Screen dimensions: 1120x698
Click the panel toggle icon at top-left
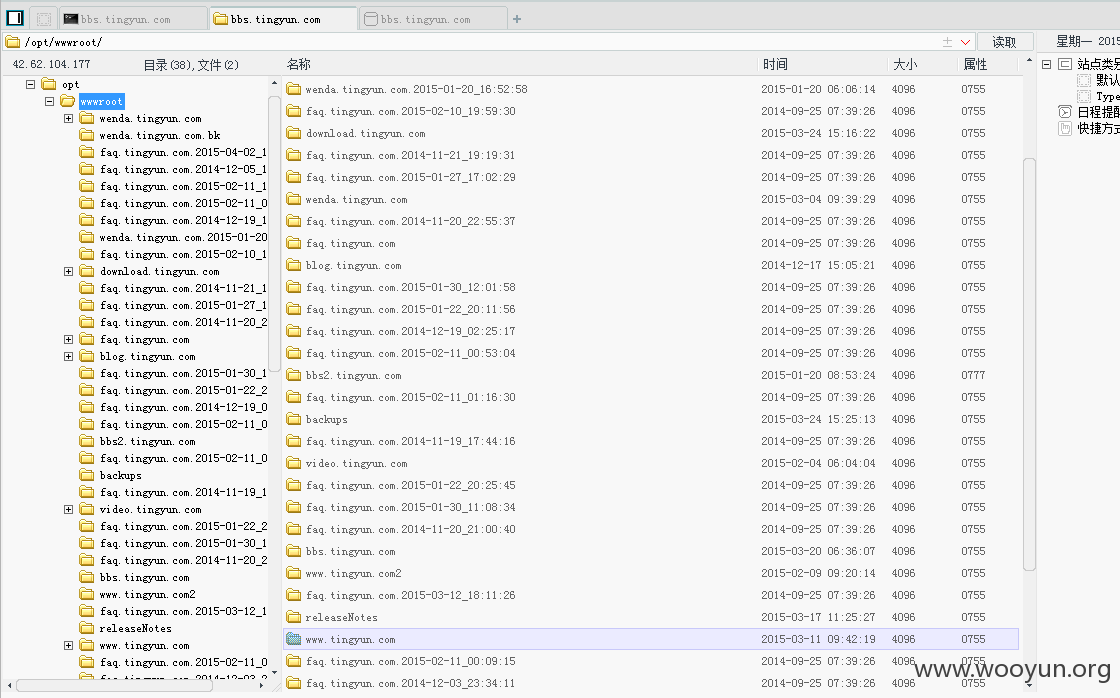[15, 18]
